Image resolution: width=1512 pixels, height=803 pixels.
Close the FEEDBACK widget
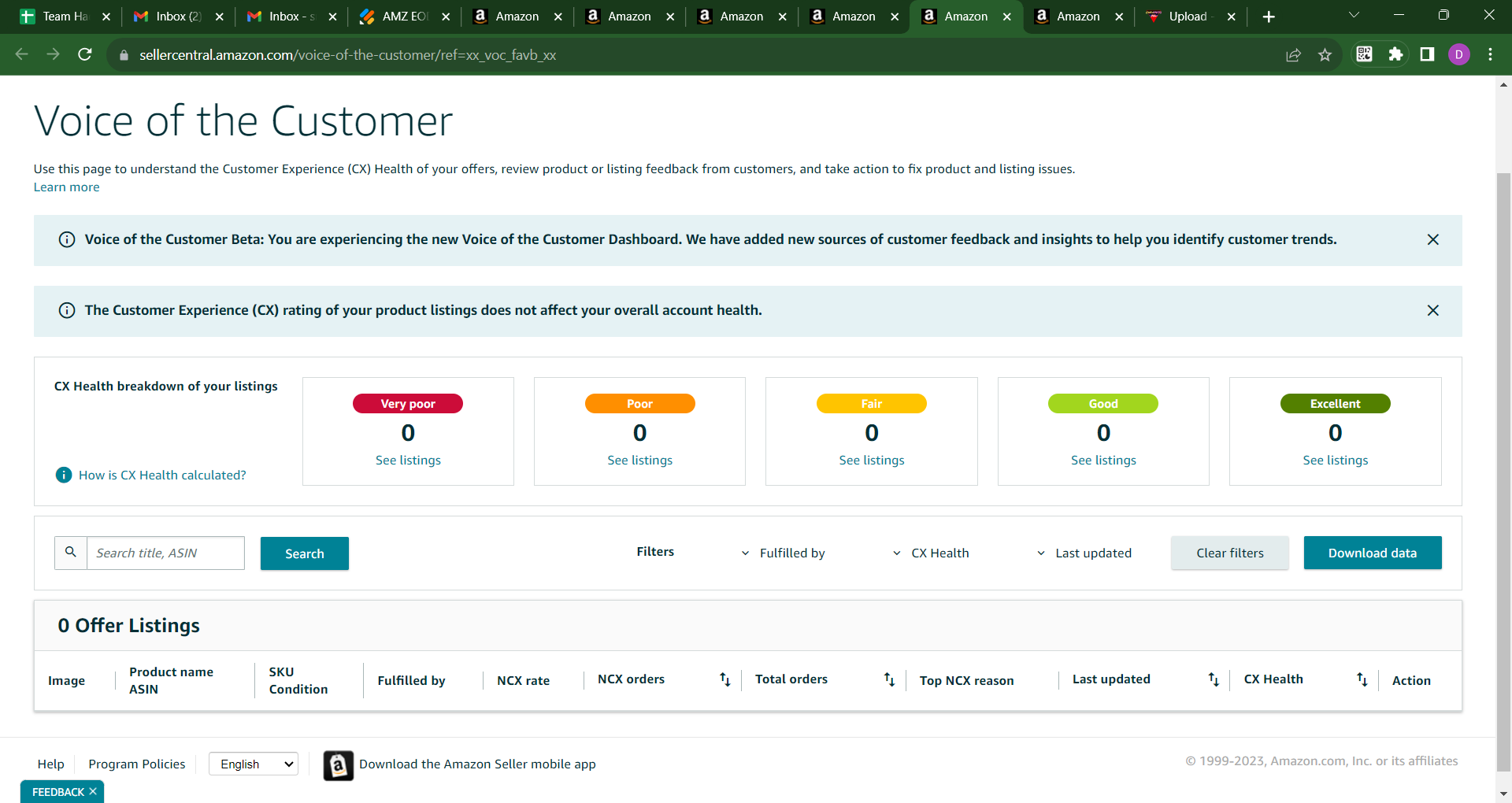point(93,791)
